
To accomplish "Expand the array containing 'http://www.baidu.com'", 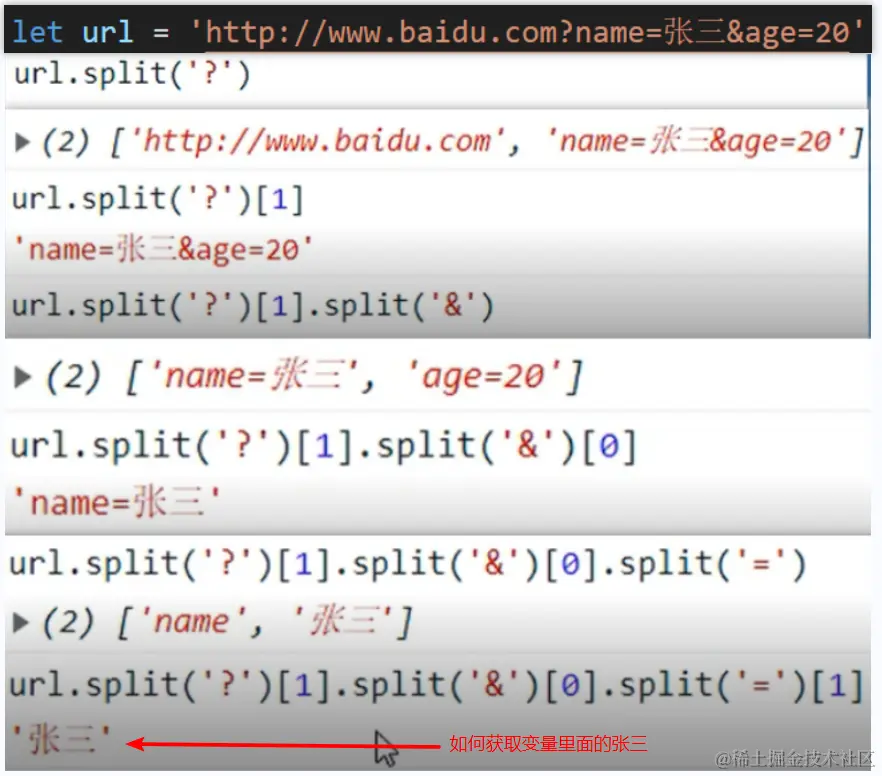I will pyautogui.click(x=22, y=142).
